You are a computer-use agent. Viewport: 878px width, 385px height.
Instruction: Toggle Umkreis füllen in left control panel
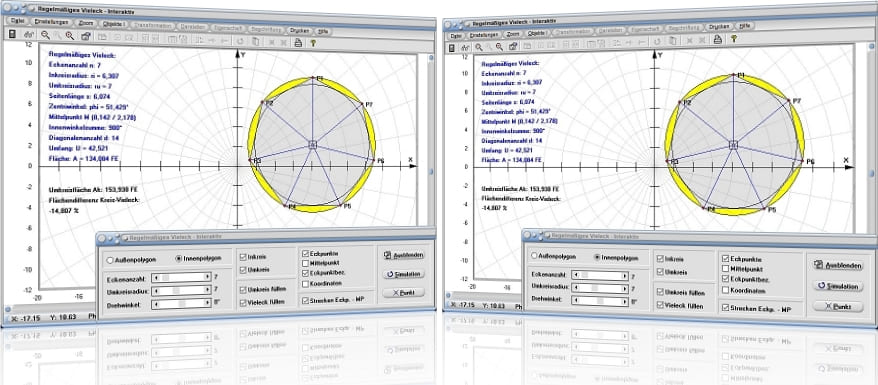pos(242,290)
